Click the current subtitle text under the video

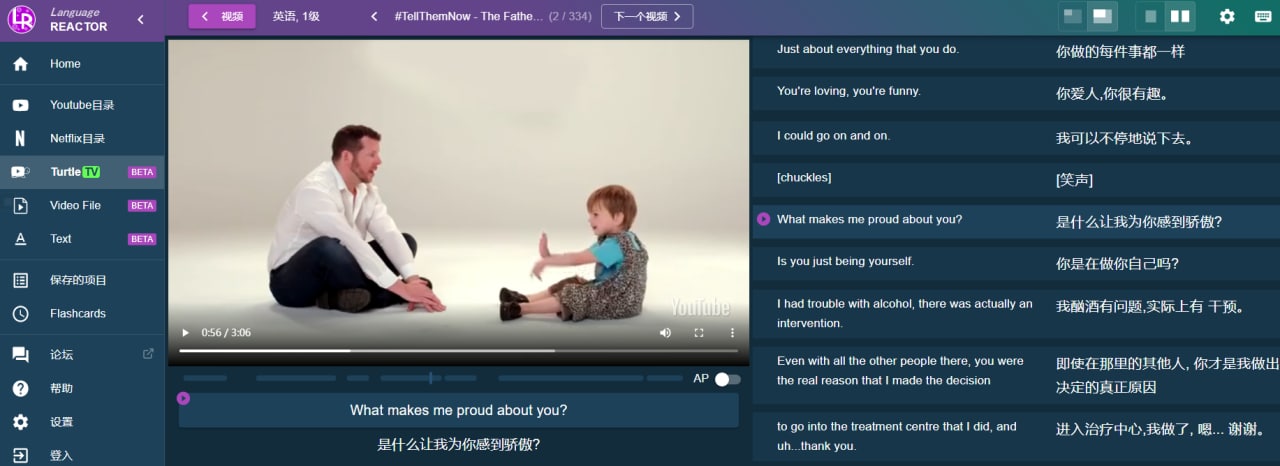458,410
